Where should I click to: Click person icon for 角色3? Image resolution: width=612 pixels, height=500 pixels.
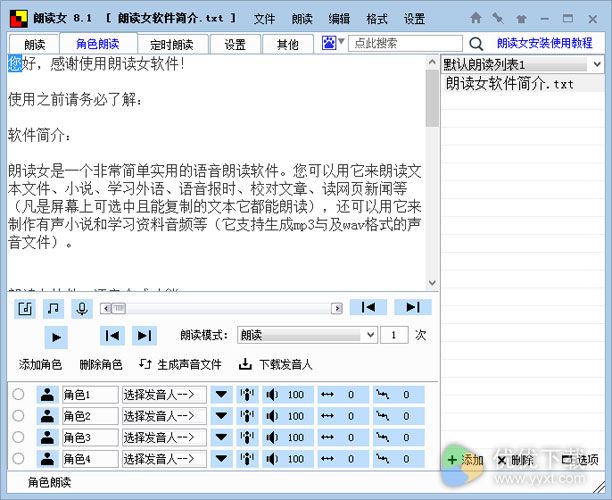pos(48,438)
